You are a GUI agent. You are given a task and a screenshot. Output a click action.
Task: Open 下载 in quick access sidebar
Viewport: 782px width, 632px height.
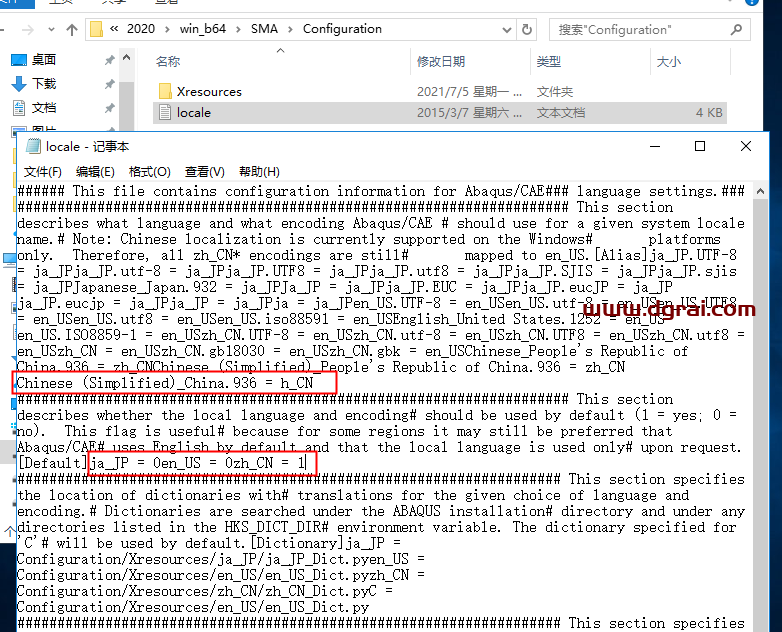(43, 84)
